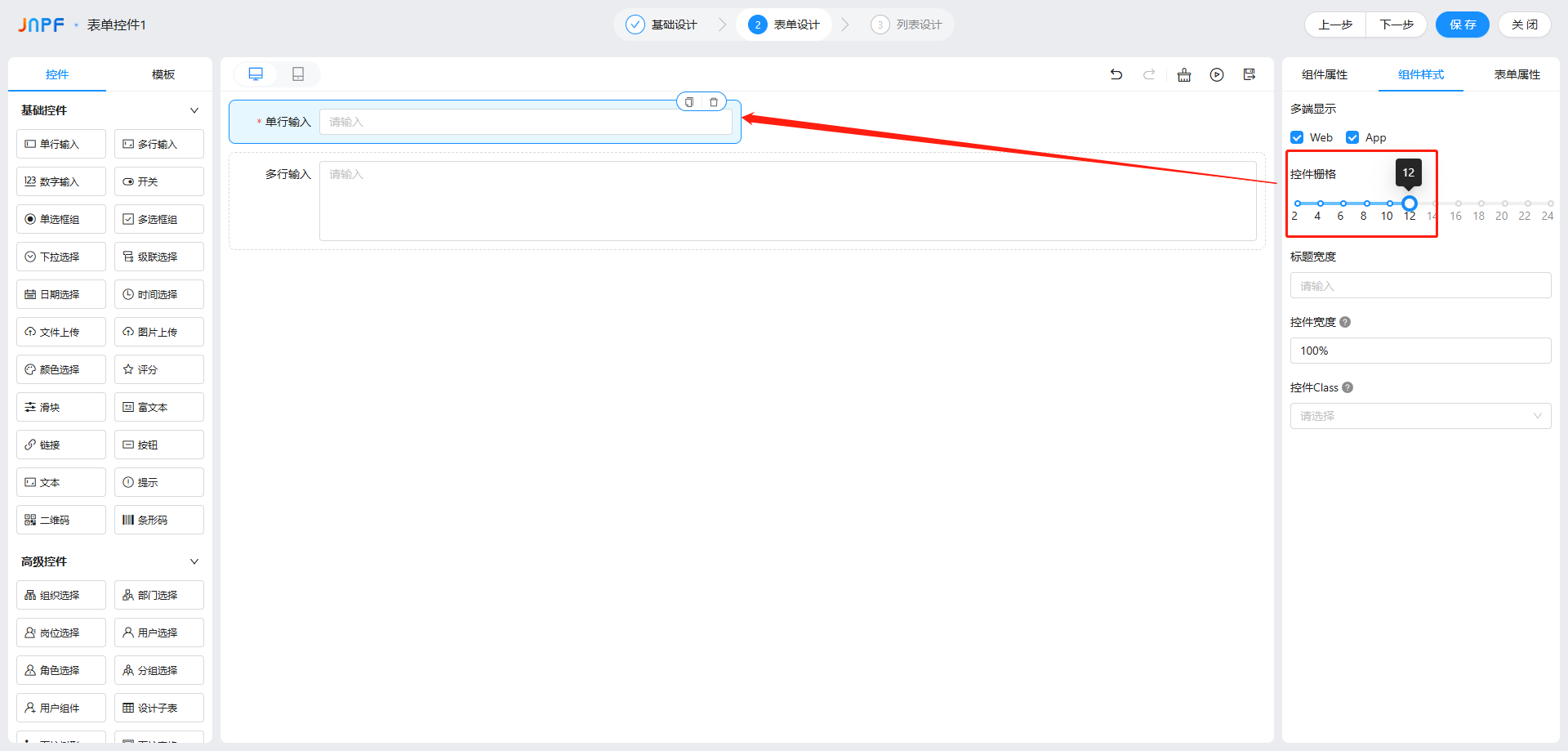The width and height of the screenshot is (1568, 751).
Task: Add the 滑块 slider control
Action: click(x=61, y=407)
